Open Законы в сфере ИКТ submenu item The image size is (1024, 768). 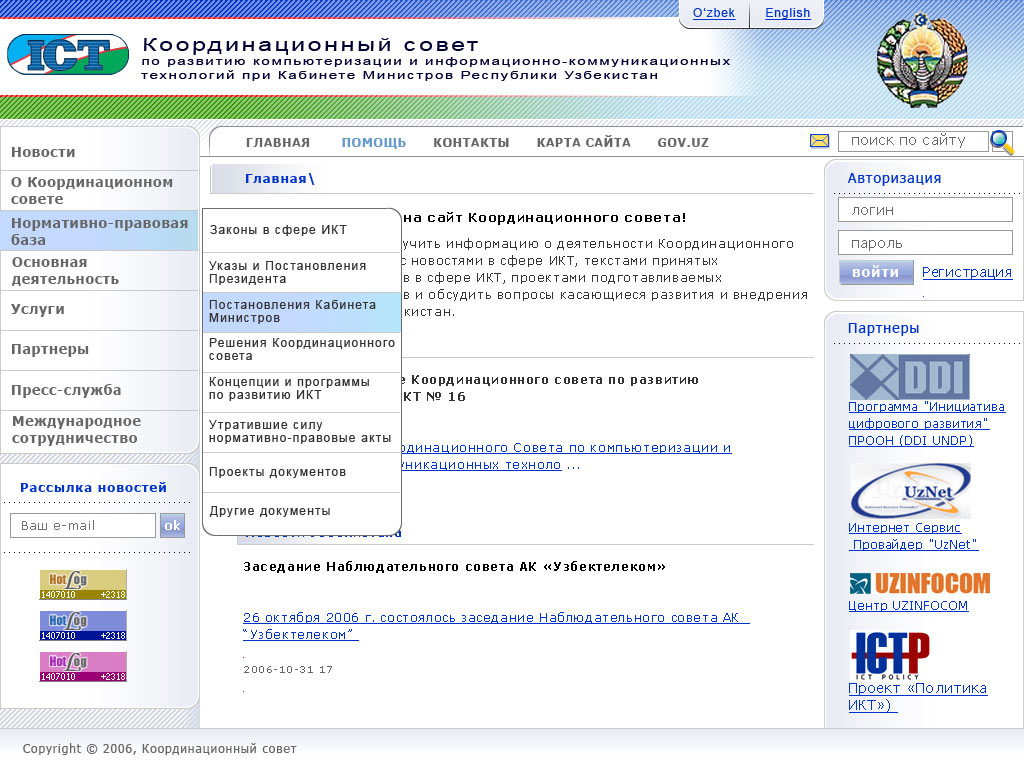pyautogui.click(x=278, y=230)
